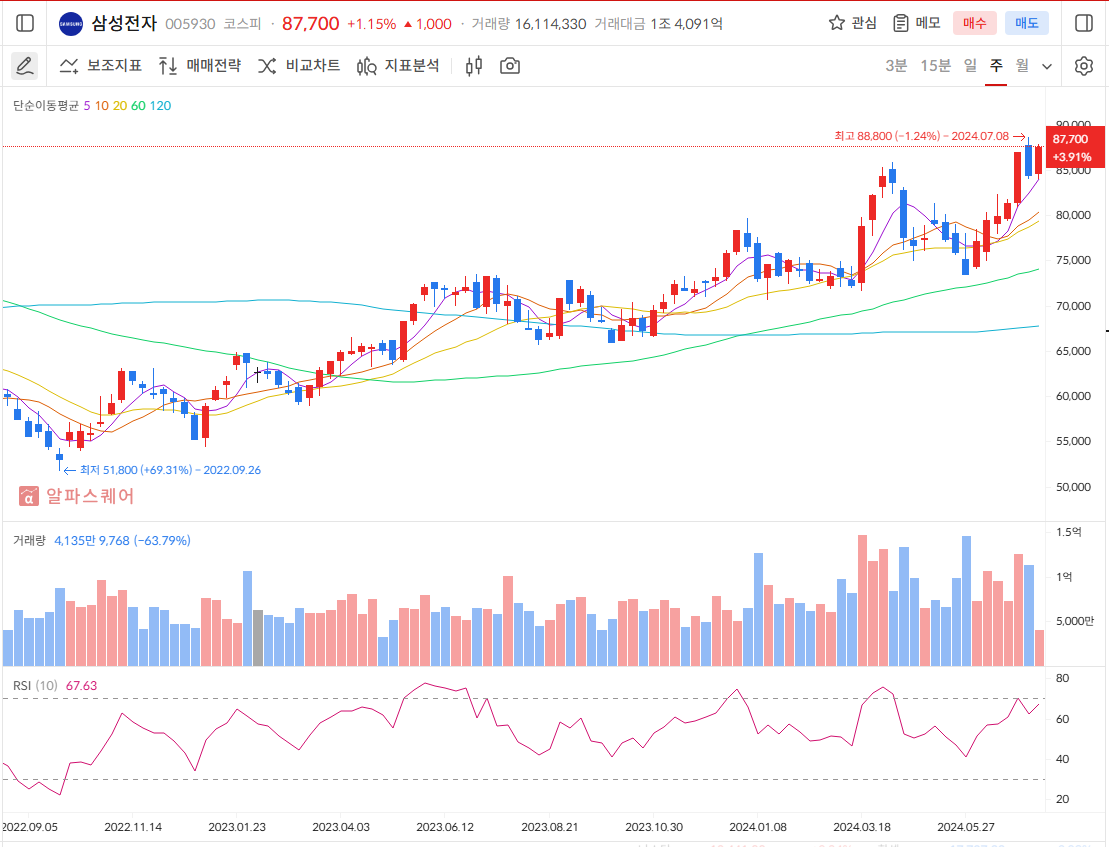1109x847 pixels.
Task: Expand the timeframe dropdown chevron
Action: pyautogui.click(x=1047, y=66)
